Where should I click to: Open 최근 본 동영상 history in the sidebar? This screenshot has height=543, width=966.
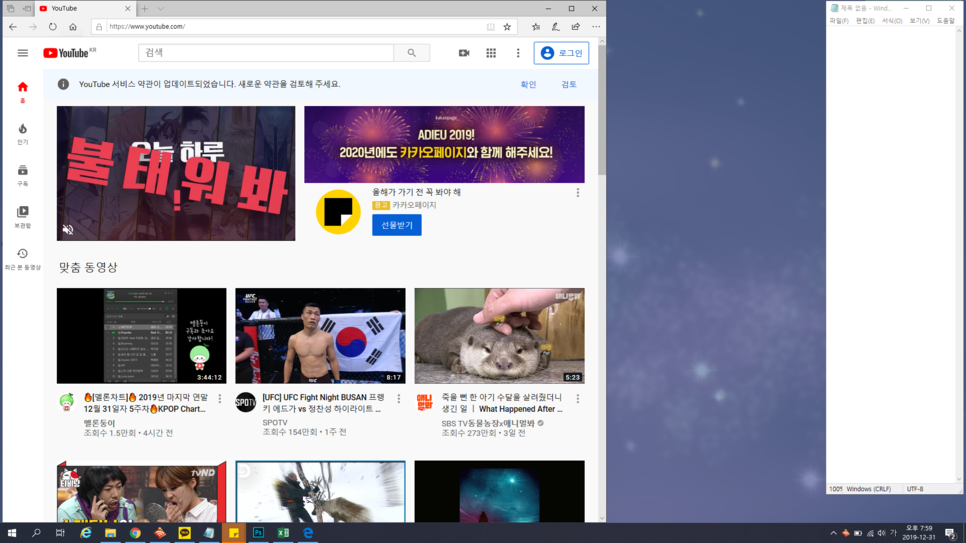[x=23, y=259]
